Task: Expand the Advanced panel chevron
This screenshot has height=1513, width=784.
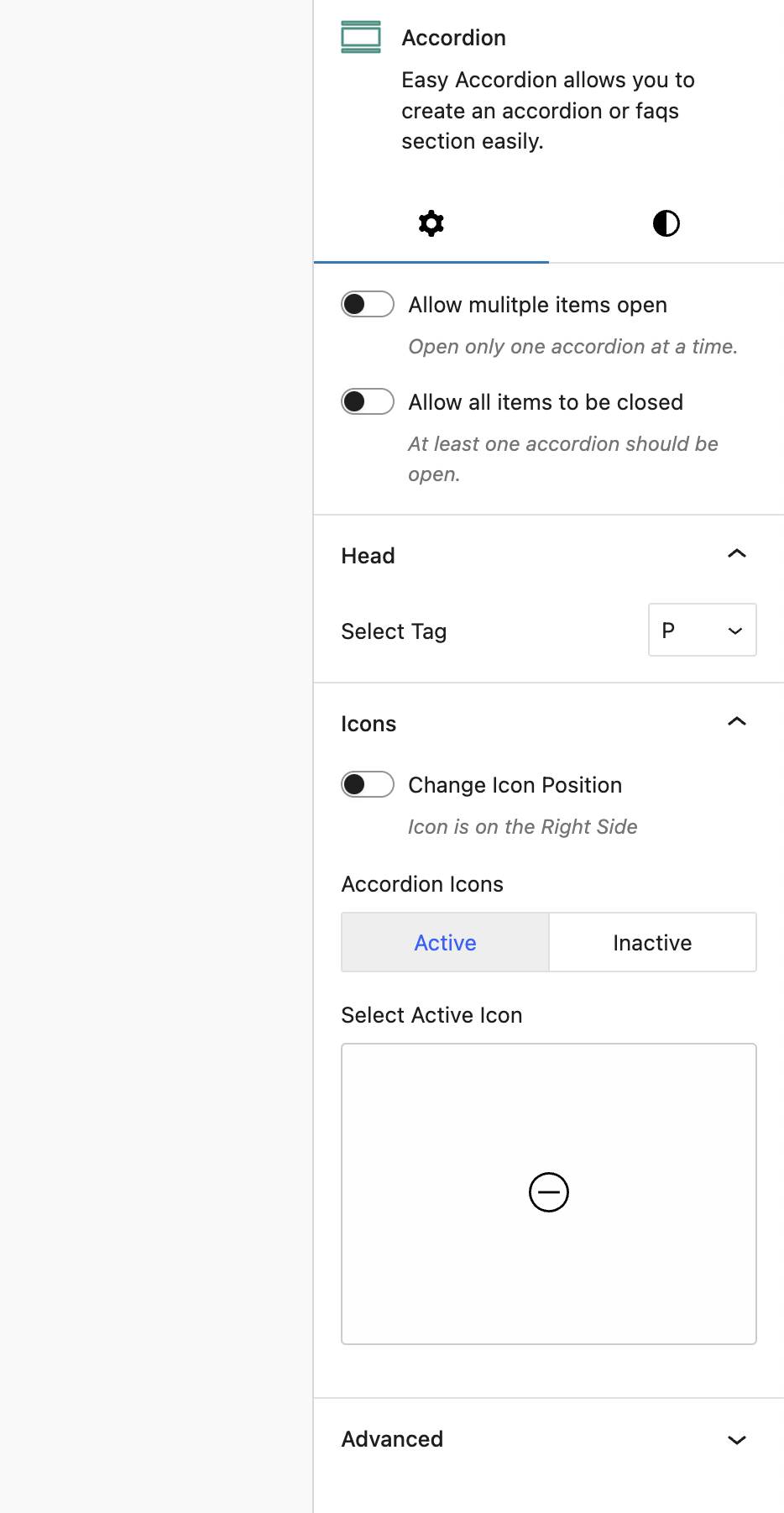Action: pyautogui.click(x=737, y=1440)
